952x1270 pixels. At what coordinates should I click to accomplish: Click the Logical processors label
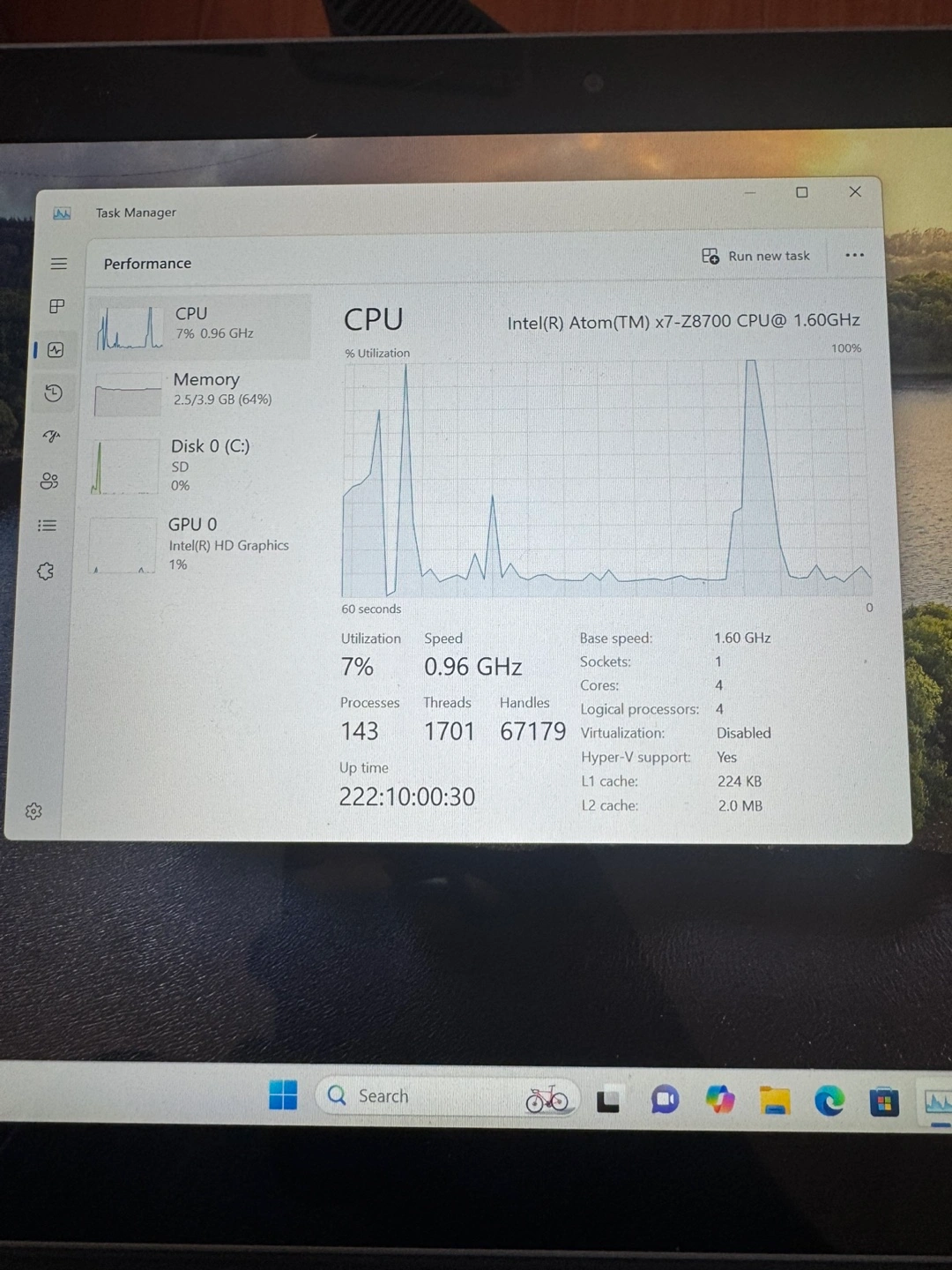[x=640, y=709]
